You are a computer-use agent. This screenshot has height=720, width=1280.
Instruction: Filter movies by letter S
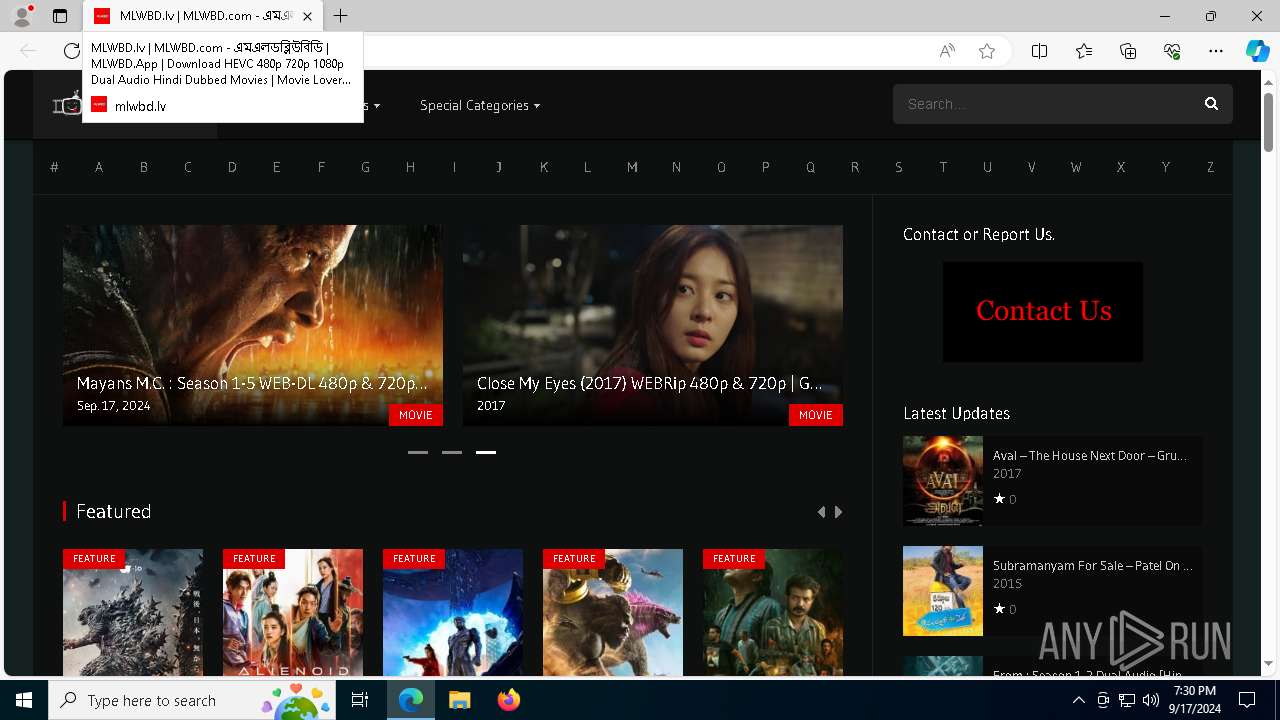point(899,167)
